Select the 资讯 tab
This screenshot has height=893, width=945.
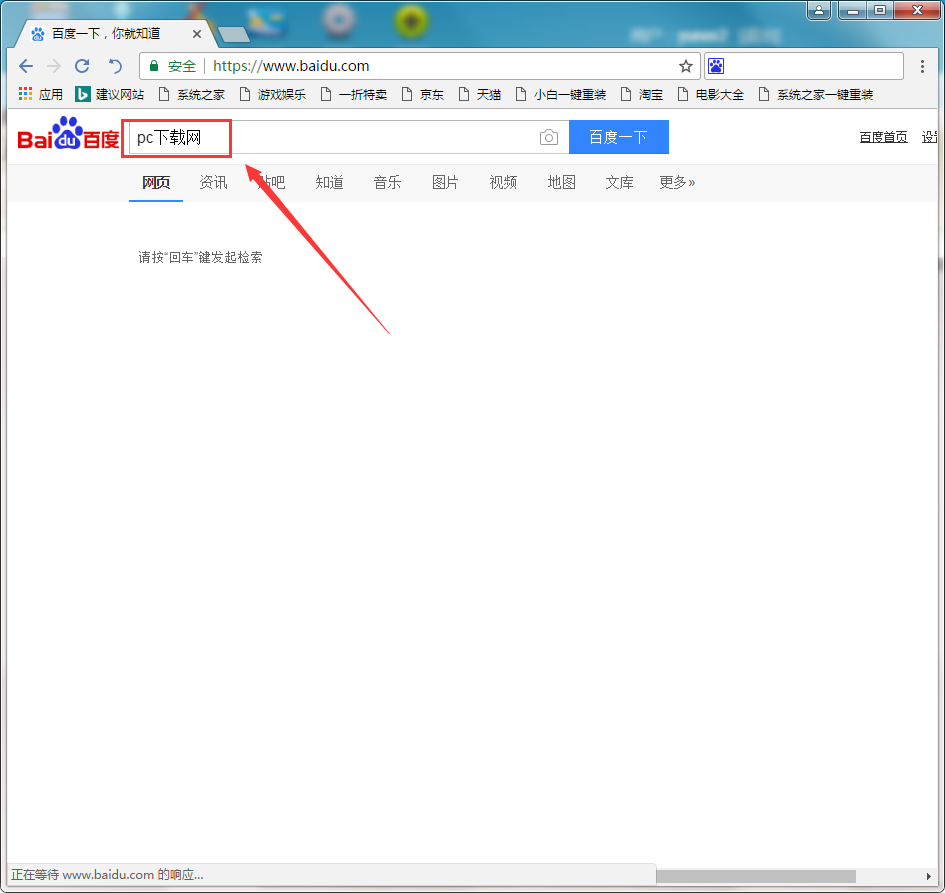point(213,183)
